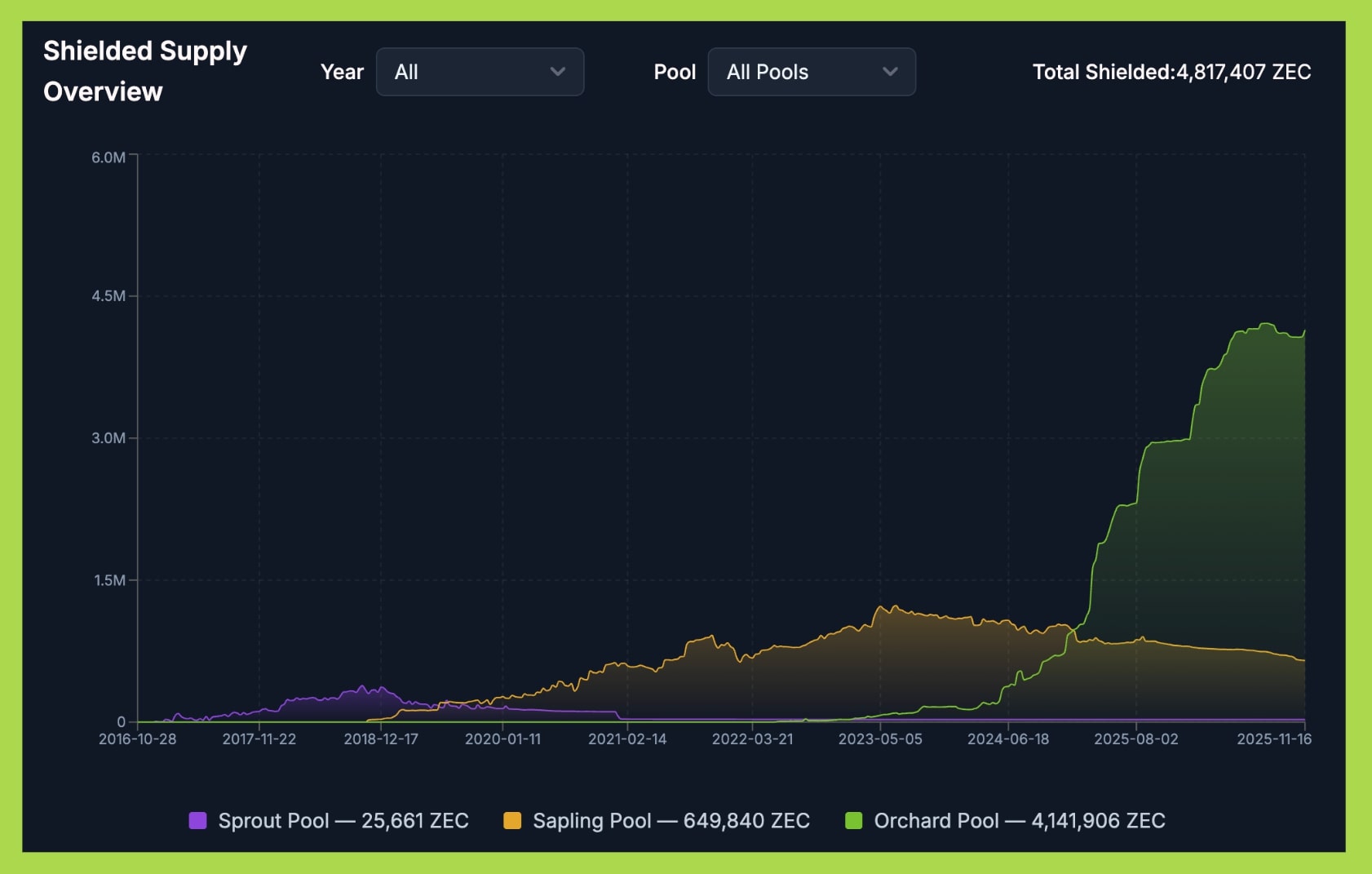
Task: Open the Year dropdown showing All
Action: pos(479,72)
